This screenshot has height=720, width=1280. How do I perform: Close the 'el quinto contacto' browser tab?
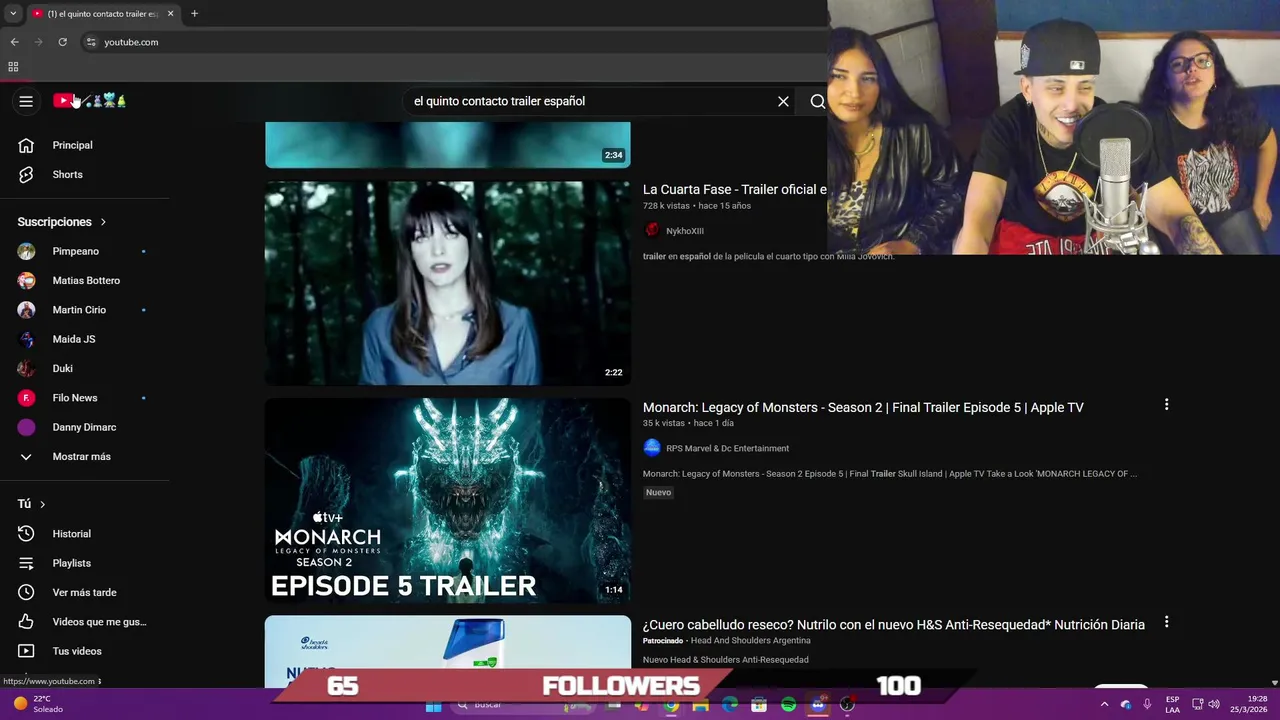[170, 14]
